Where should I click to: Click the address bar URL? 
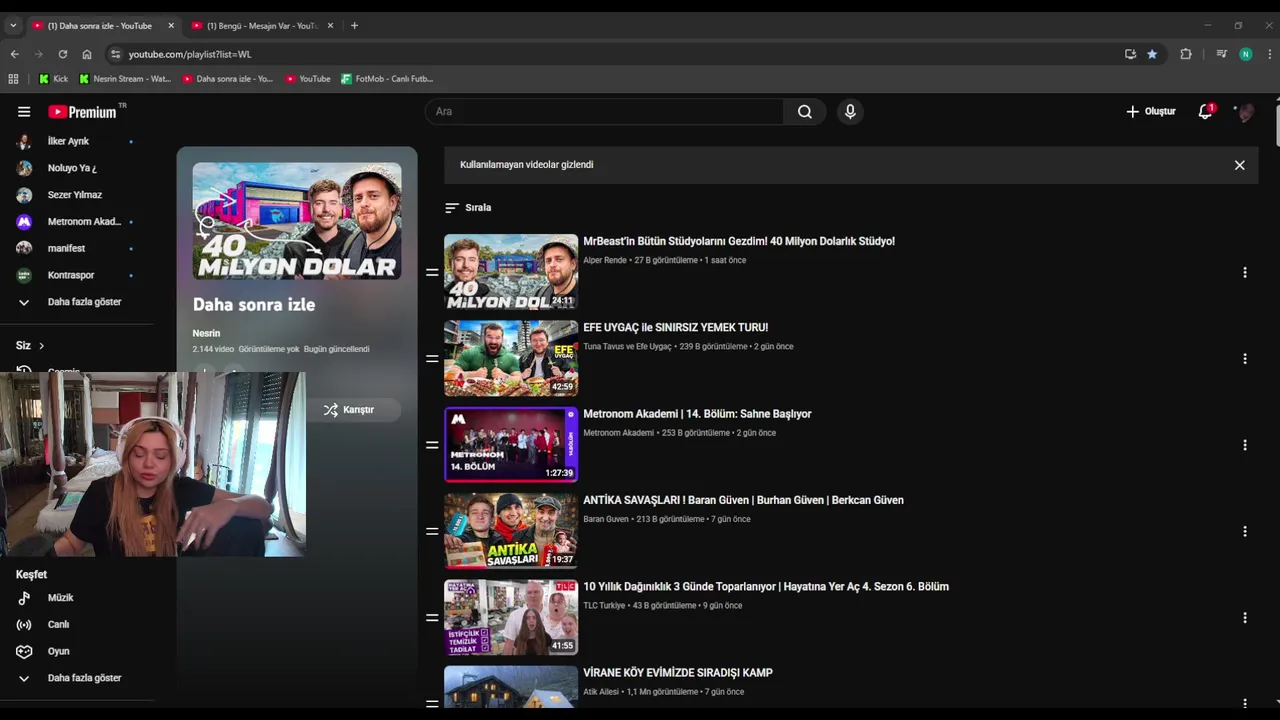190,54
